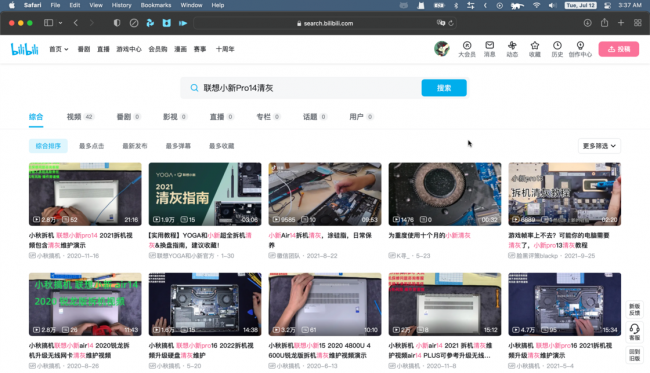Open the 消息 messages icon
The height and width of the screenshot is (373, 650).
click(490, 49)
